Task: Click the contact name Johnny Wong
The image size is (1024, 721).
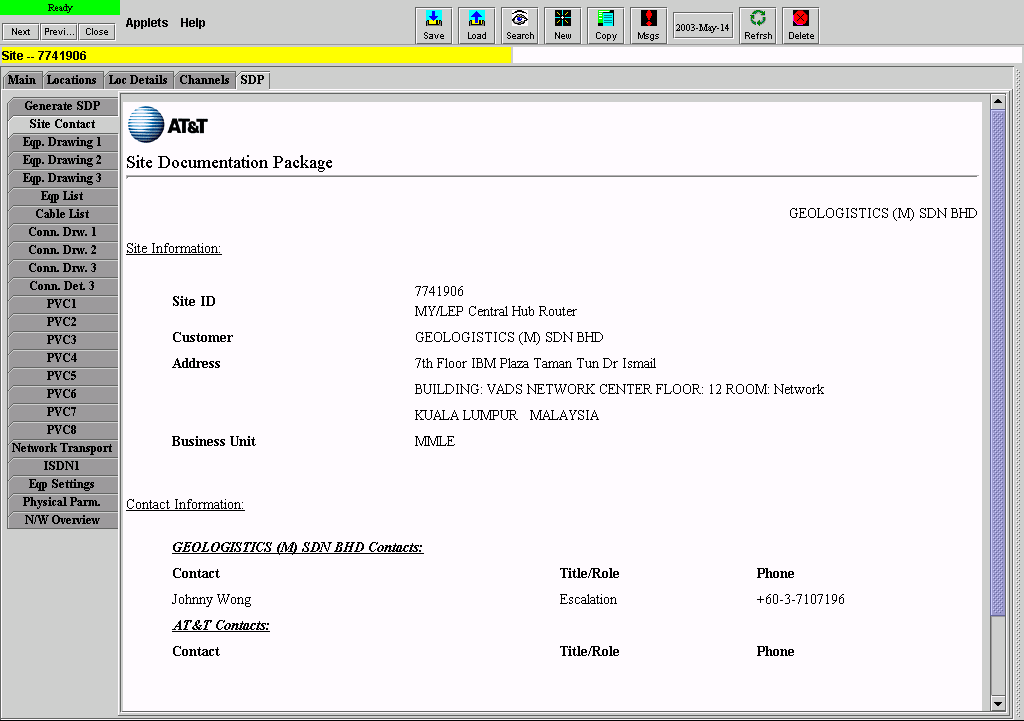Action: pyautogui.click(x=212, y=600)
